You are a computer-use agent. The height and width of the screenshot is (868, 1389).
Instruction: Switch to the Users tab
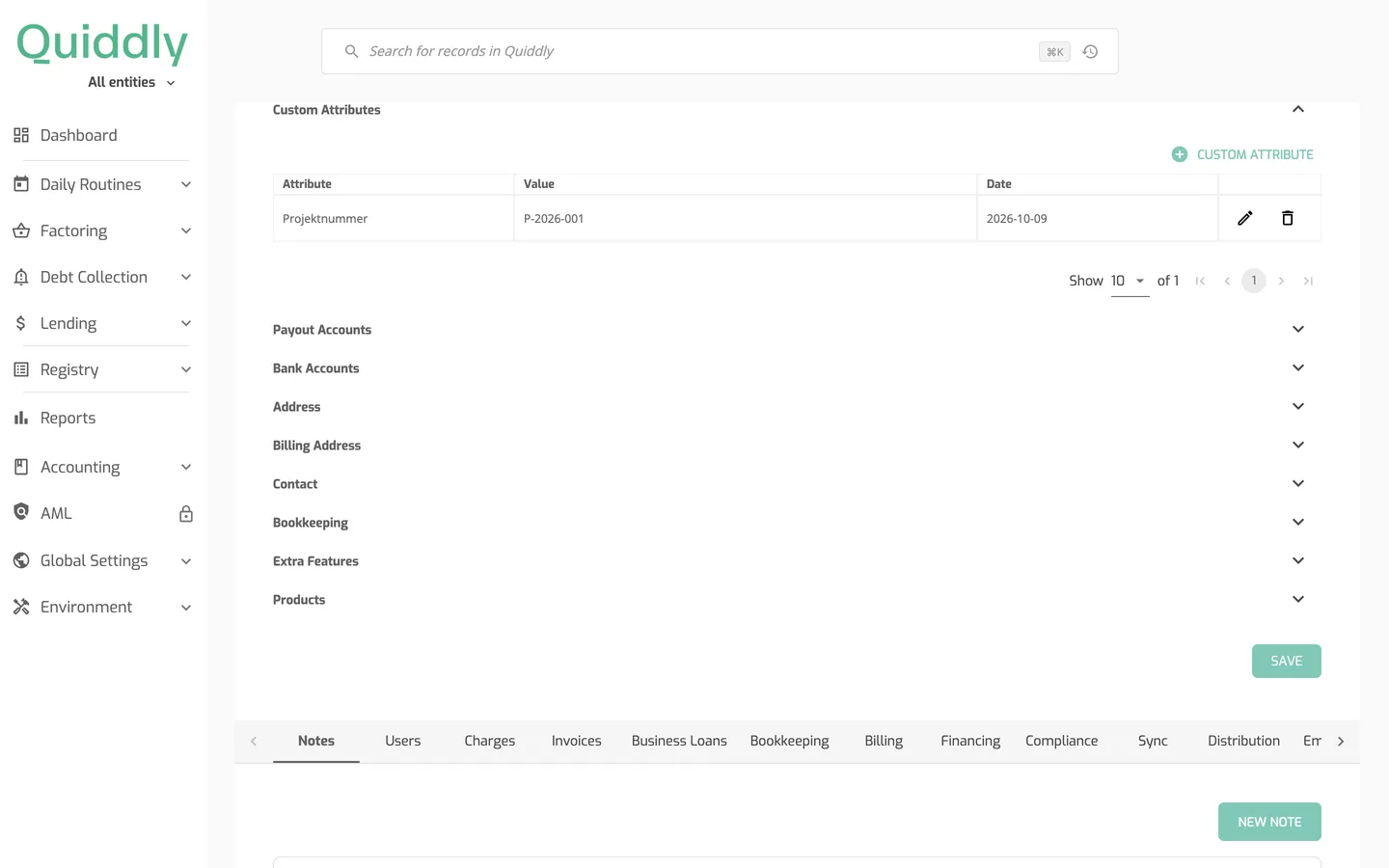point(403,741)
